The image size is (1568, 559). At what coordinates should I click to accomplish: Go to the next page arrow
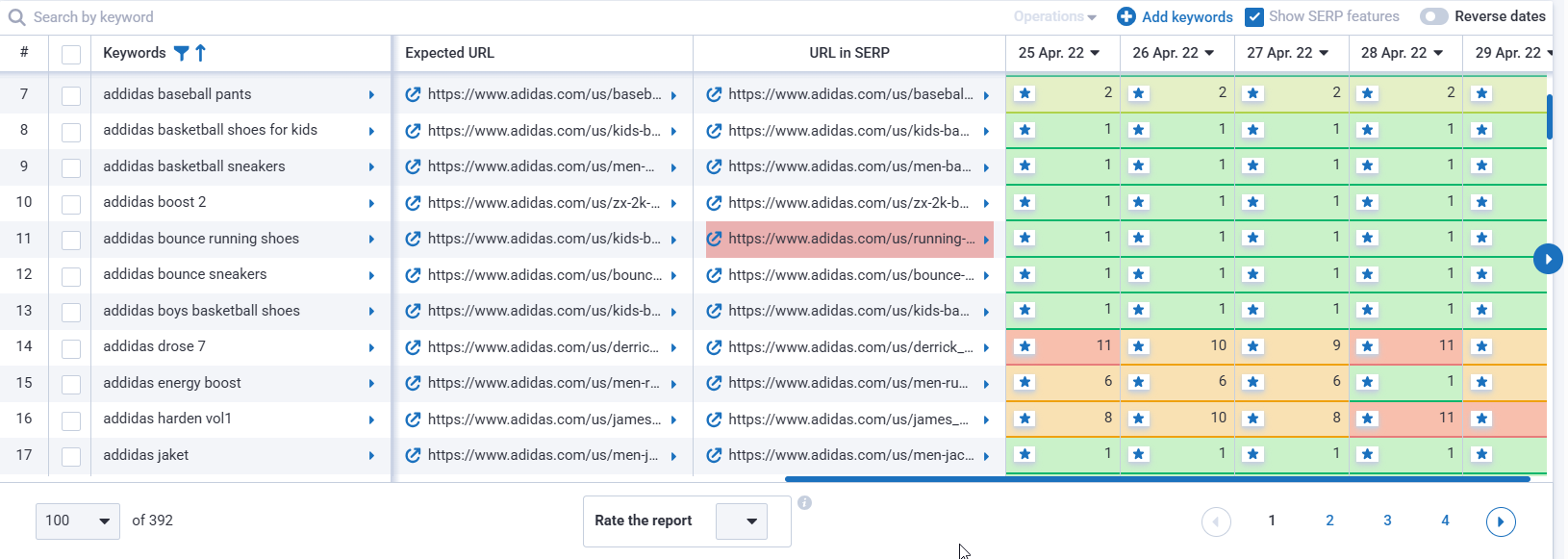point(1500,521)
